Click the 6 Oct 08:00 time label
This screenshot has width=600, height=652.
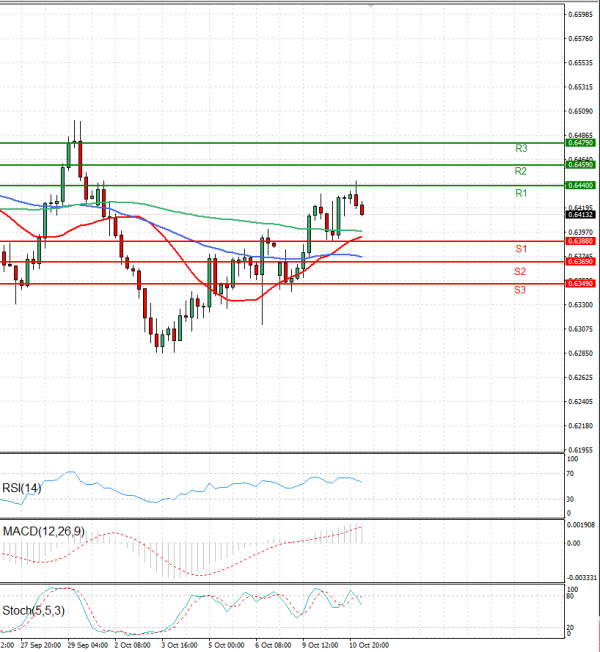[x=273, y=645]
